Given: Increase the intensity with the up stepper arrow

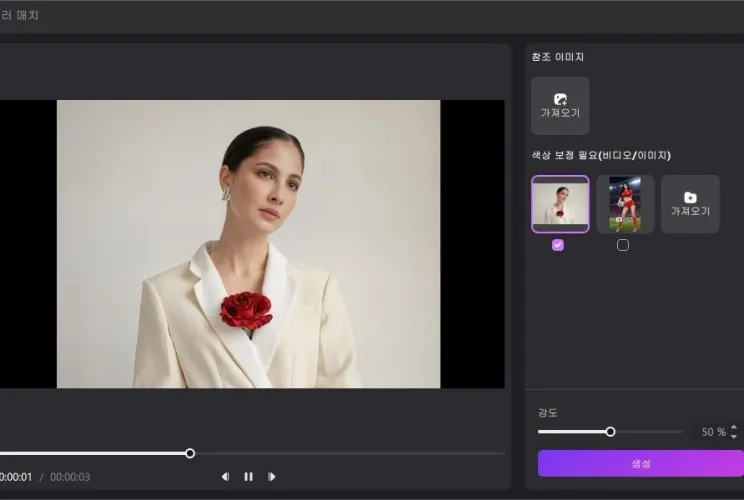Looking at the screenshot, I should click(x=734, y=427).
